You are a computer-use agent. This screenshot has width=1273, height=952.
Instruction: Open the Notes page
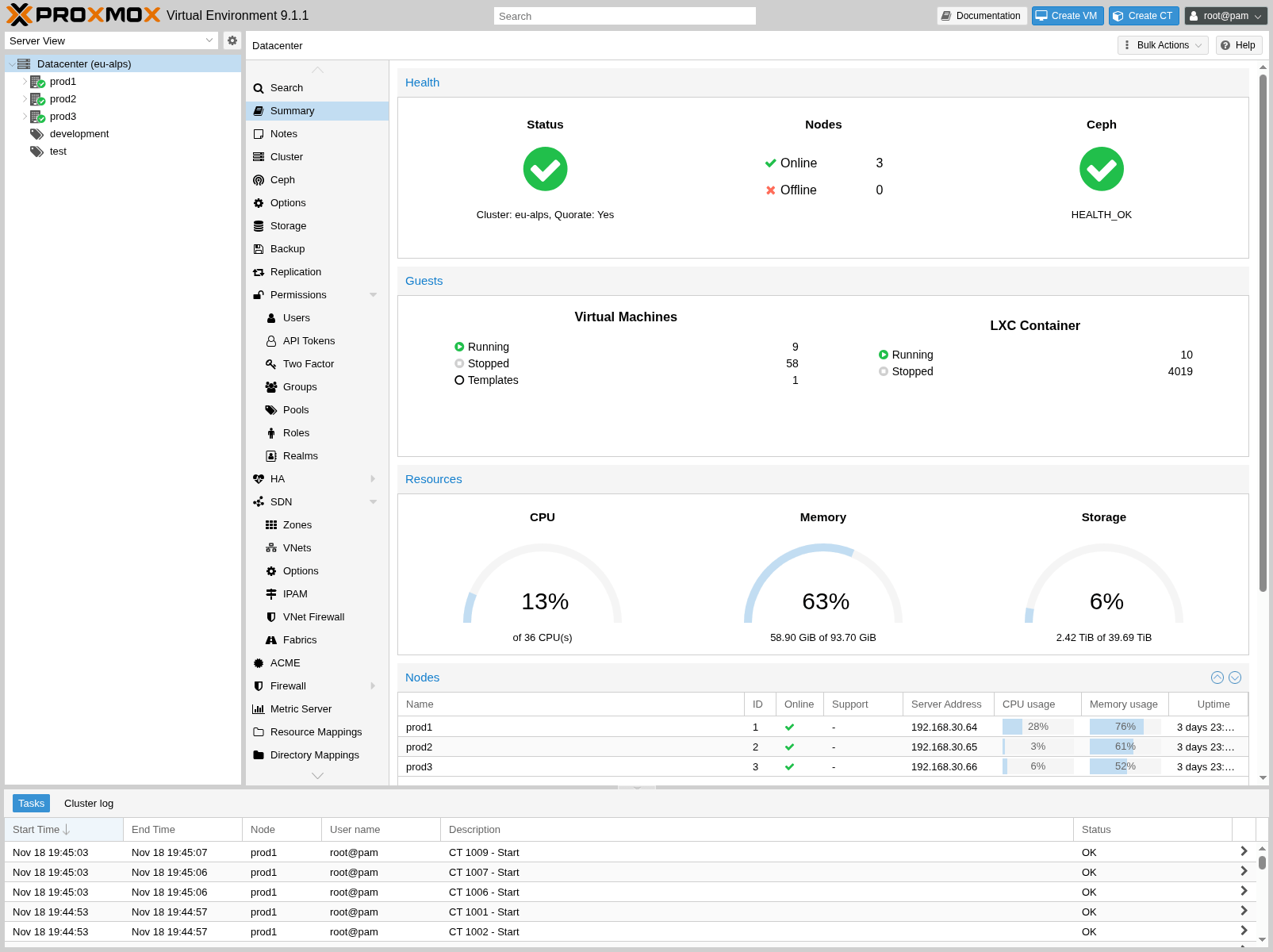pos(283,133)
